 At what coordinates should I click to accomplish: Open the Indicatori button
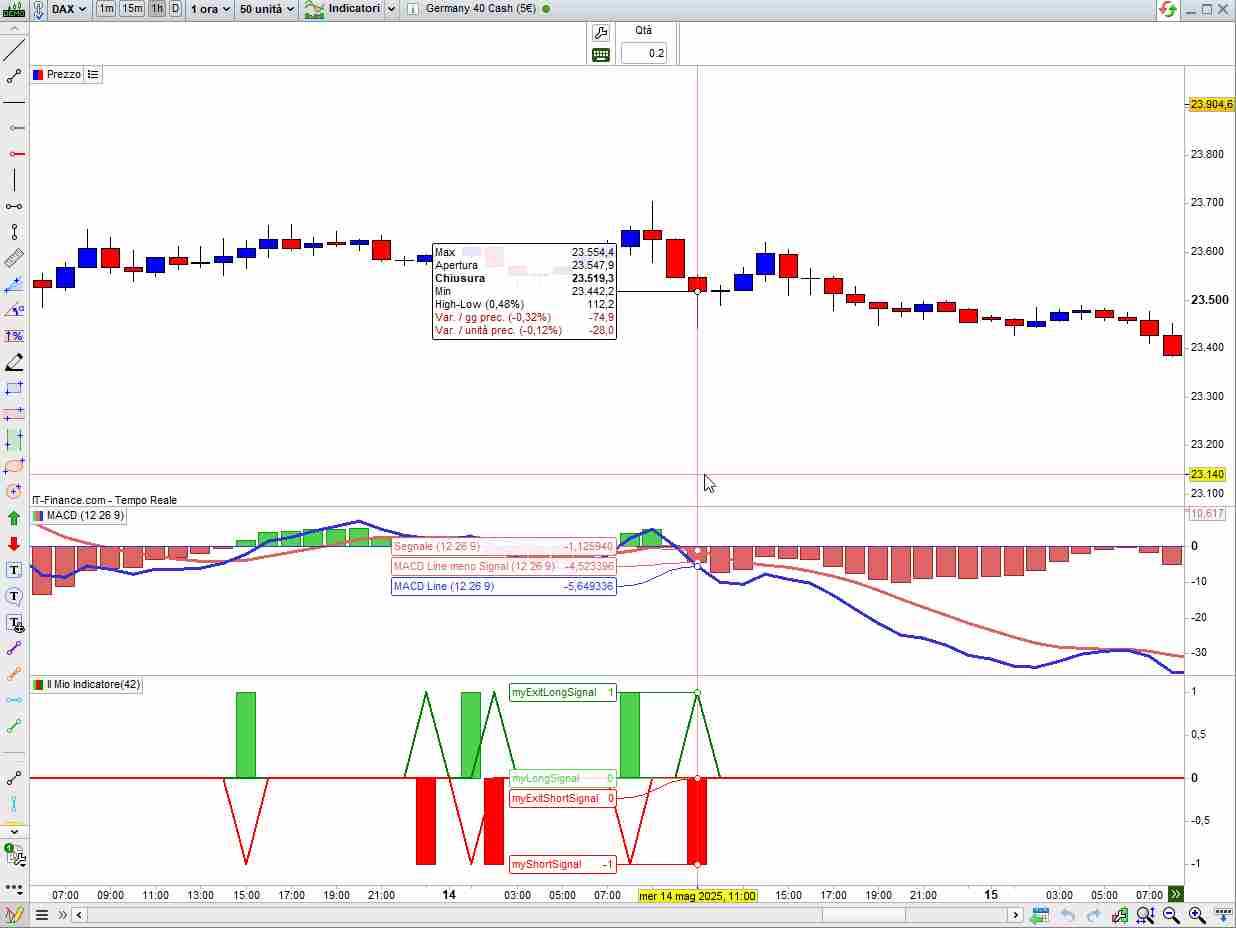pyautogui.click(x=341, y=9)
